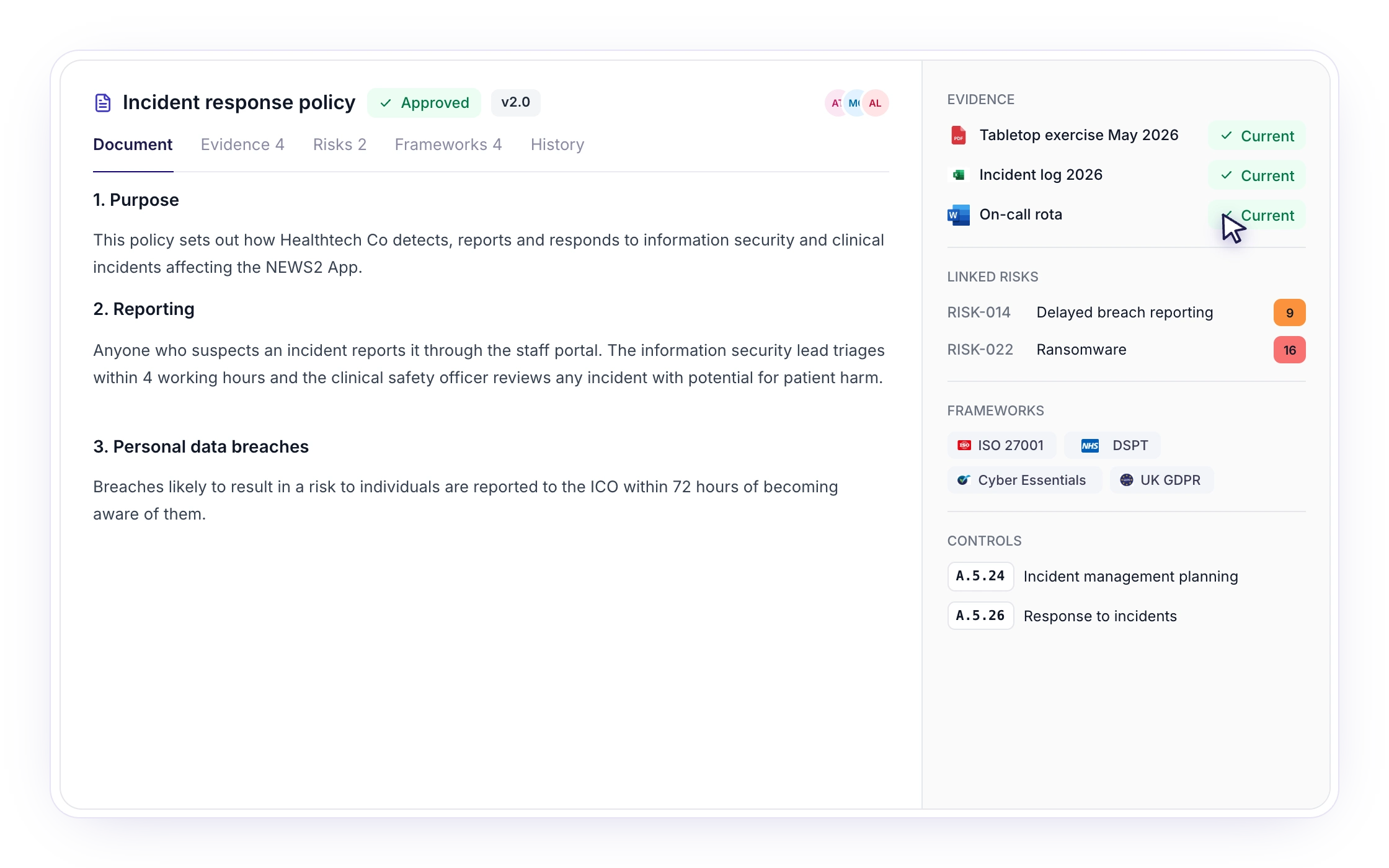Click the Incident response policy title
This screenshot has width=1389, height=868.
click(x=239, y=102)
